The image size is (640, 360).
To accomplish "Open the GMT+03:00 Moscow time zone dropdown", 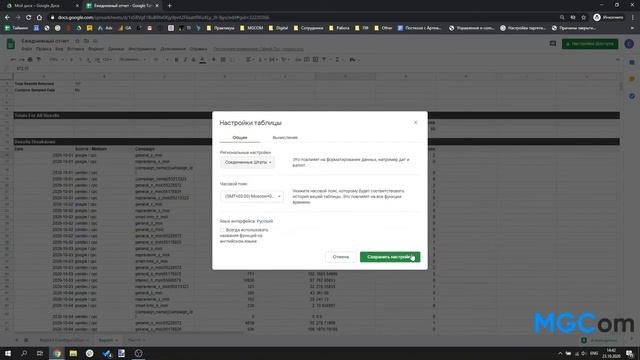I will pyautogui.click(x=252, y=196).
